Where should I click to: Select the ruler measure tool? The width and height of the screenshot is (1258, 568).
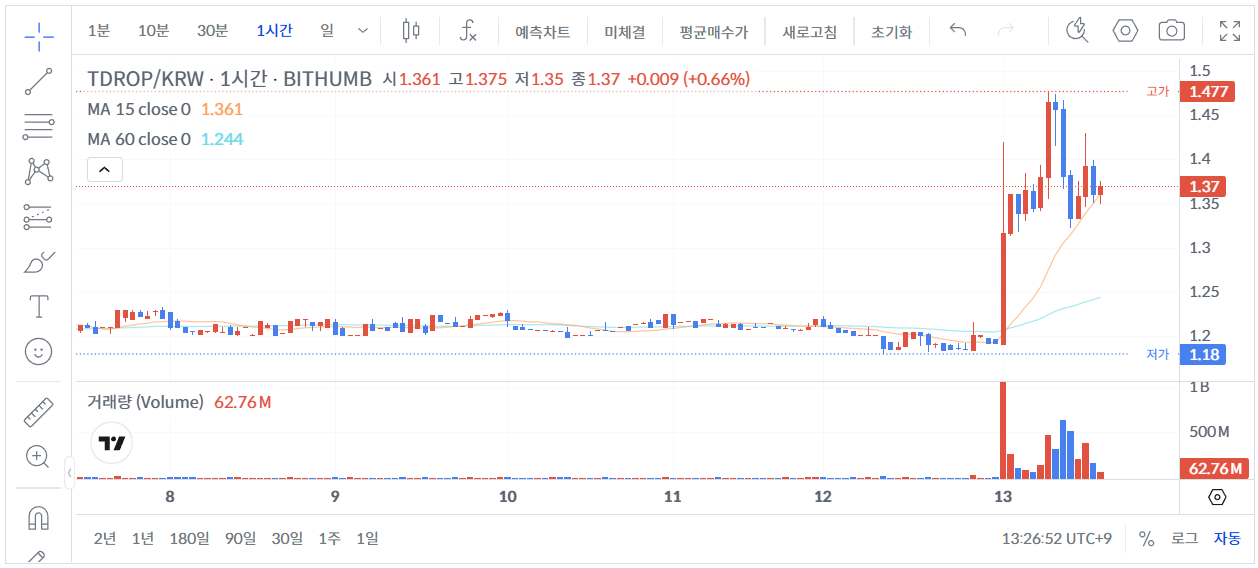pyautogui.click(x=39, y=411)
